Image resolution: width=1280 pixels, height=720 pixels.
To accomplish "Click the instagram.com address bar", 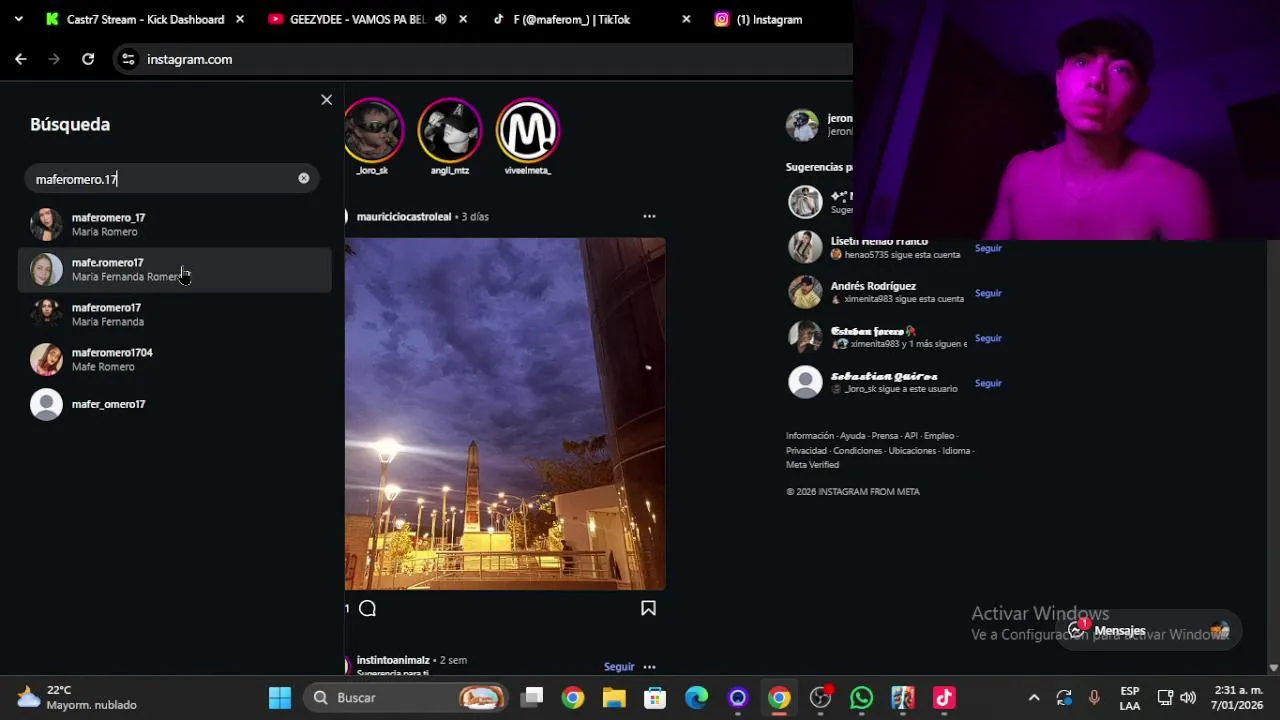I will (x=483, y=59).
